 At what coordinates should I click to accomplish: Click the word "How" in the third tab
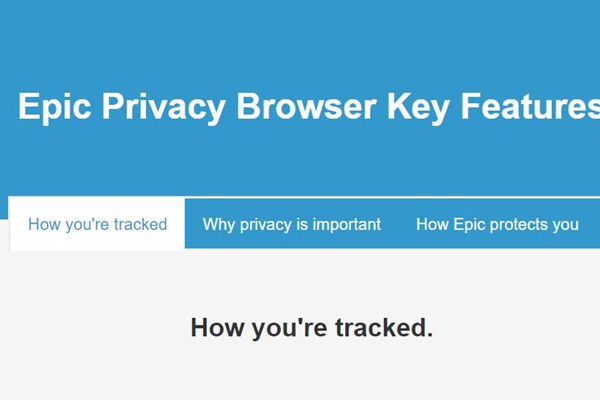click(x=433, y=224)
